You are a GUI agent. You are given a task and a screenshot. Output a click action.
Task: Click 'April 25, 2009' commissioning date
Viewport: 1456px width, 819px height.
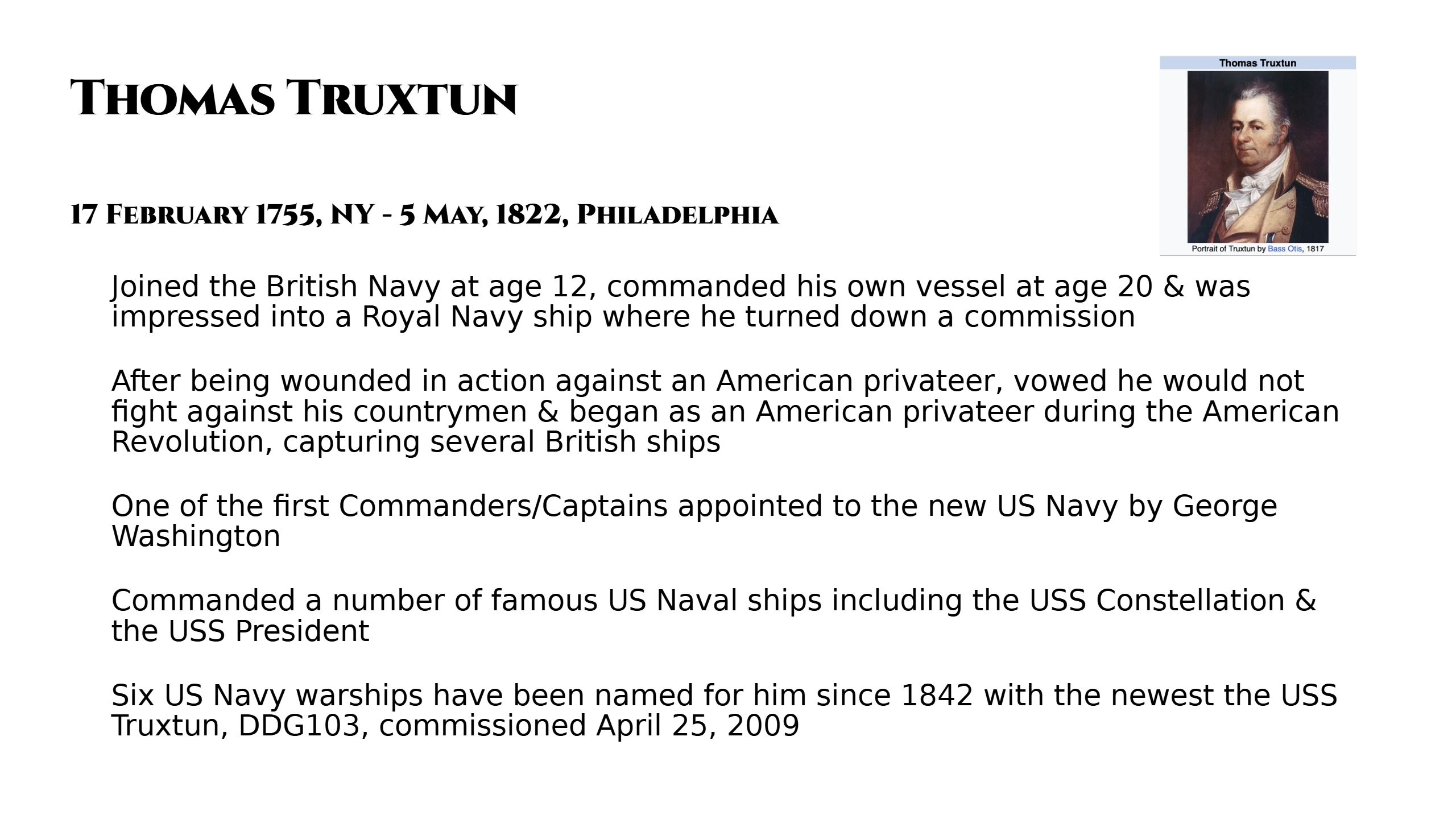[697, 726]
